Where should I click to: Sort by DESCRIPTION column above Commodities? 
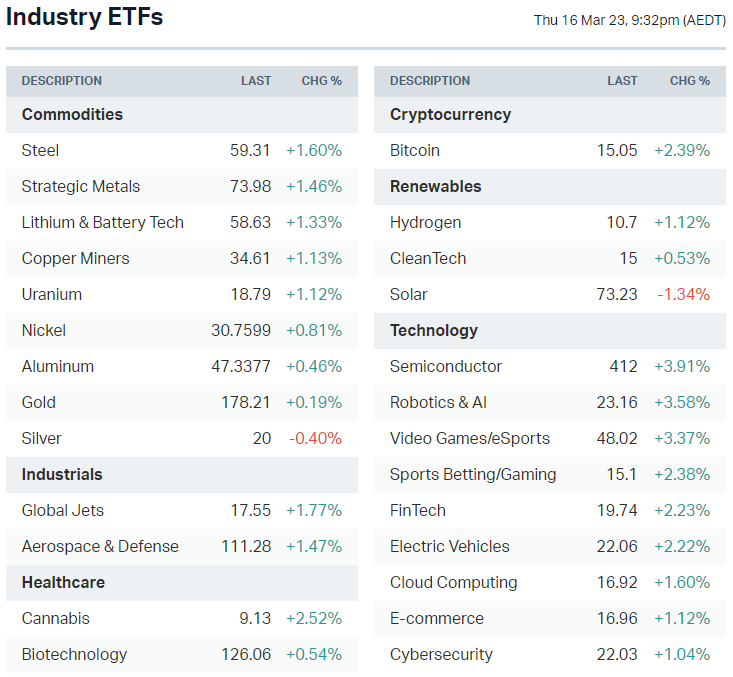click(x=62, y=81)
